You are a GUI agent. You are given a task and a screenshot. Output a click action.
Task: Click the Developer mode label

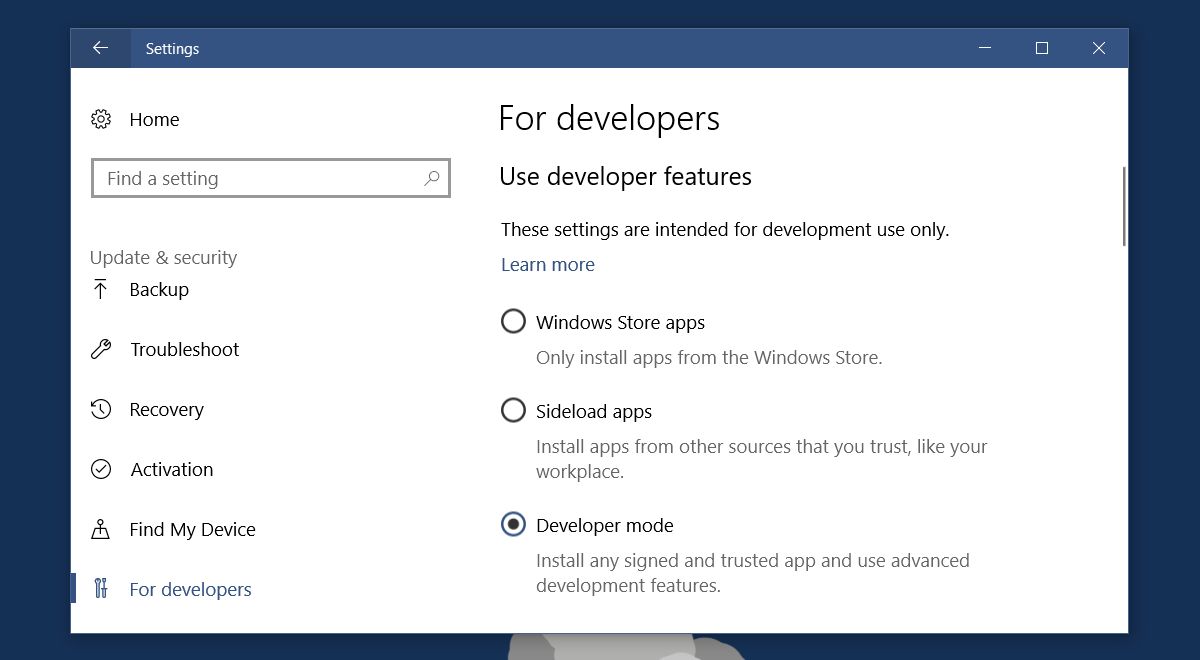click(x=605, y=526)
